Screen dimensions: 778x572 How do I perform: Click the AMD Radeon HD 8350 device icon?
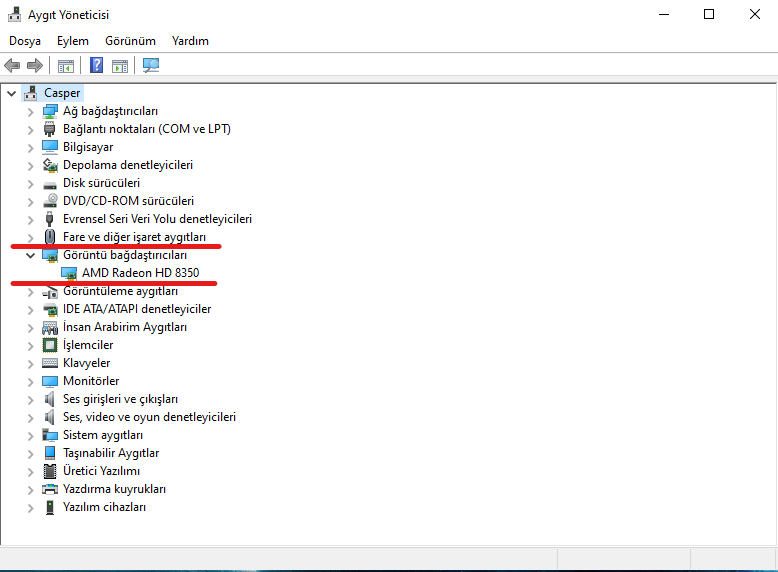[x=69, y=273]
